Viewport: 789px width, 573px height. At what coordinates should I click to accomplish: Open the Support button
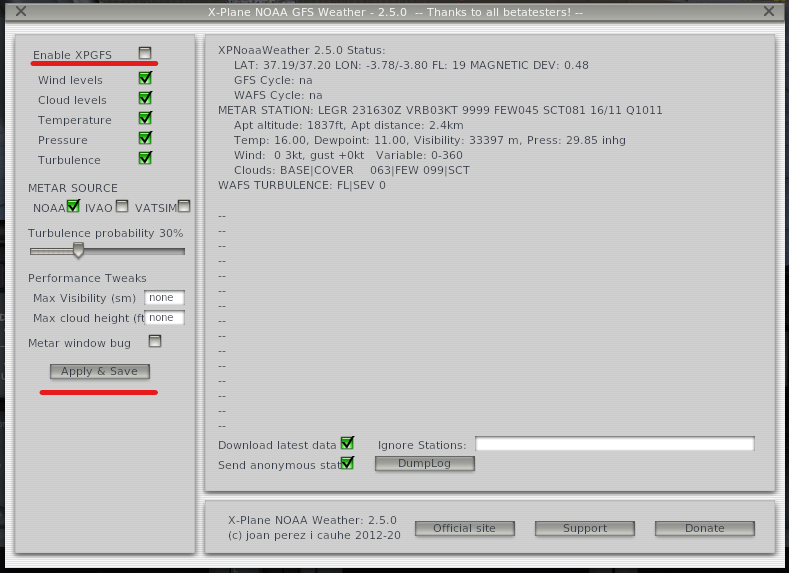[585, 528]
